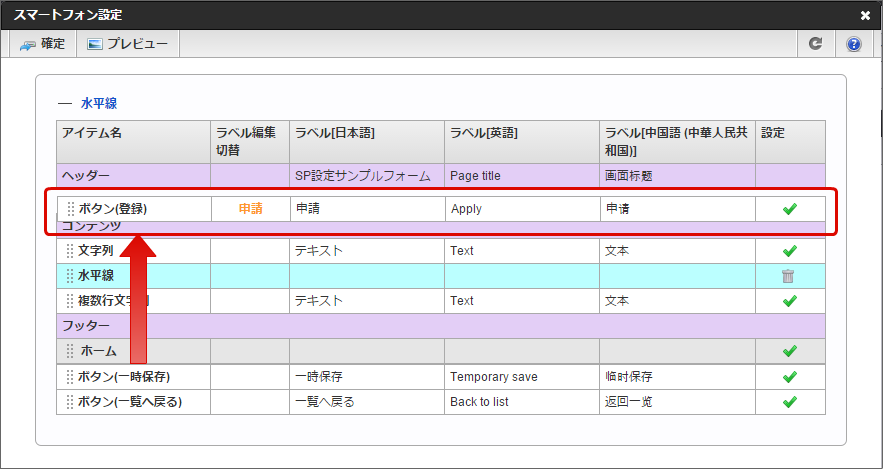Toggle the green checkmark for 文字列 row
The height and width of the screenshot is (469, 883).
click(789, 251)
